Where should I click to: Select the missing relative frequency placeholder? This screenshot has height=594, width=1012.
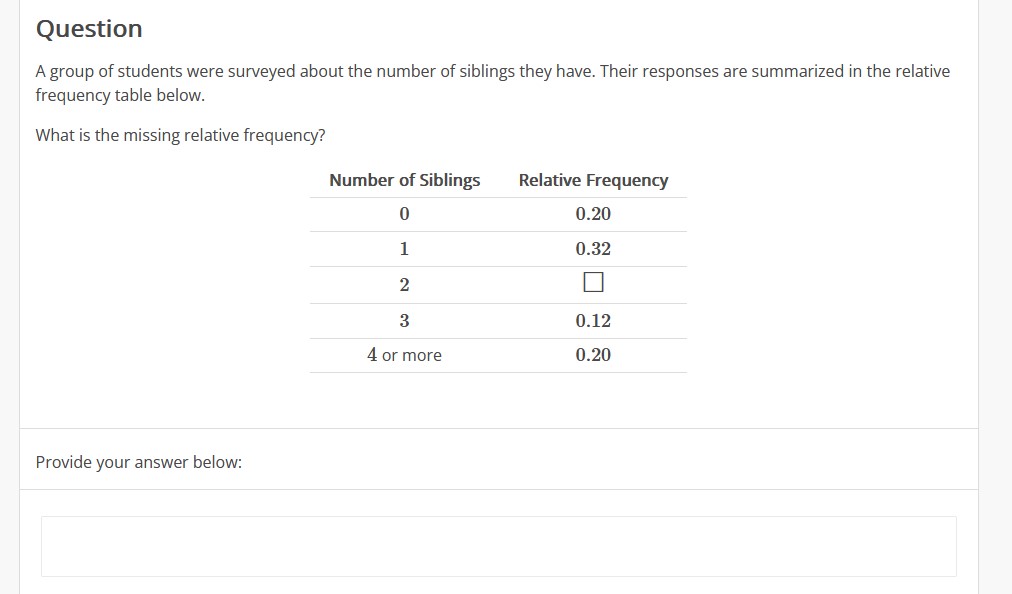pyautogui.click(x=593, y=282)
